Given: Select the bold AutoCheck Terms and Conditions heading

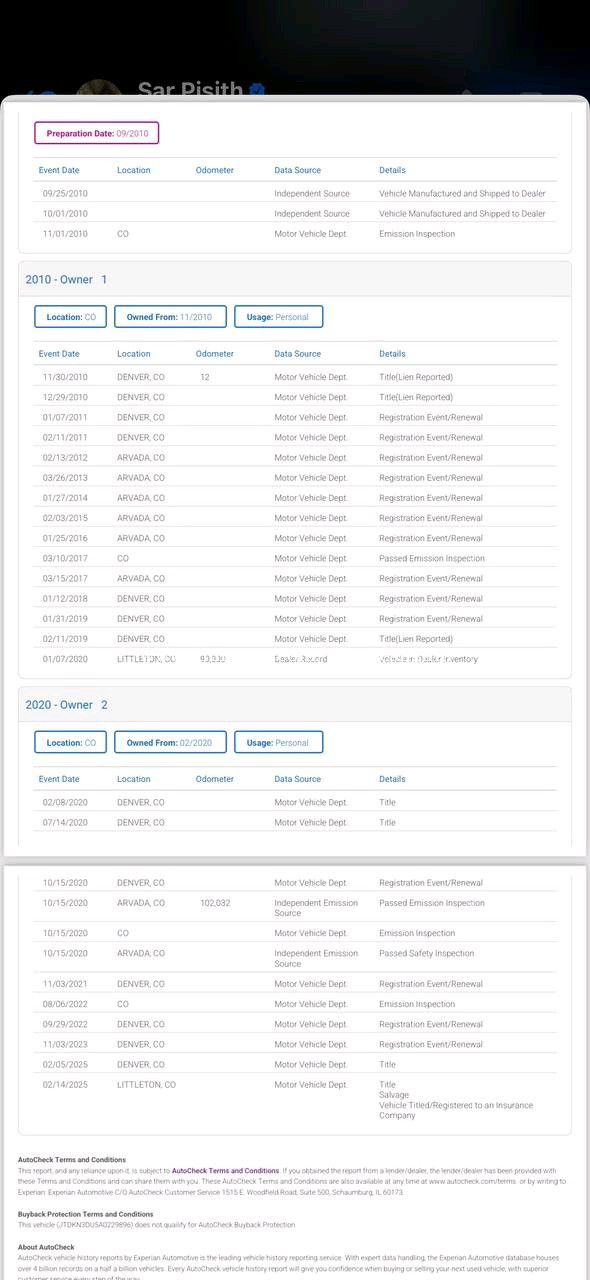Looking at the screenshot, I should point(72,1160).
